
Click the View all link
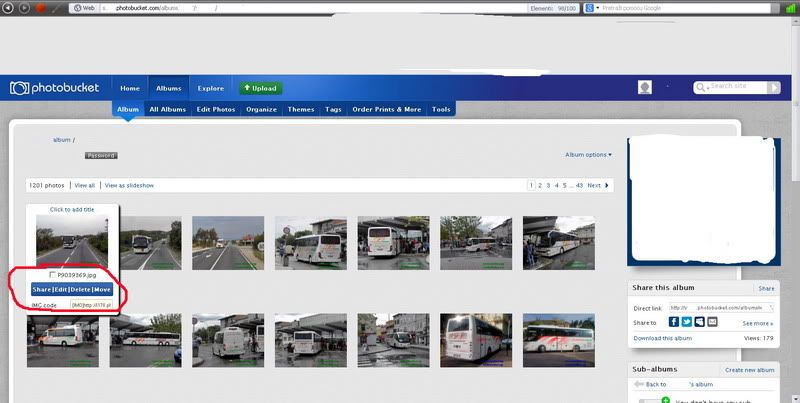point(85,186)
